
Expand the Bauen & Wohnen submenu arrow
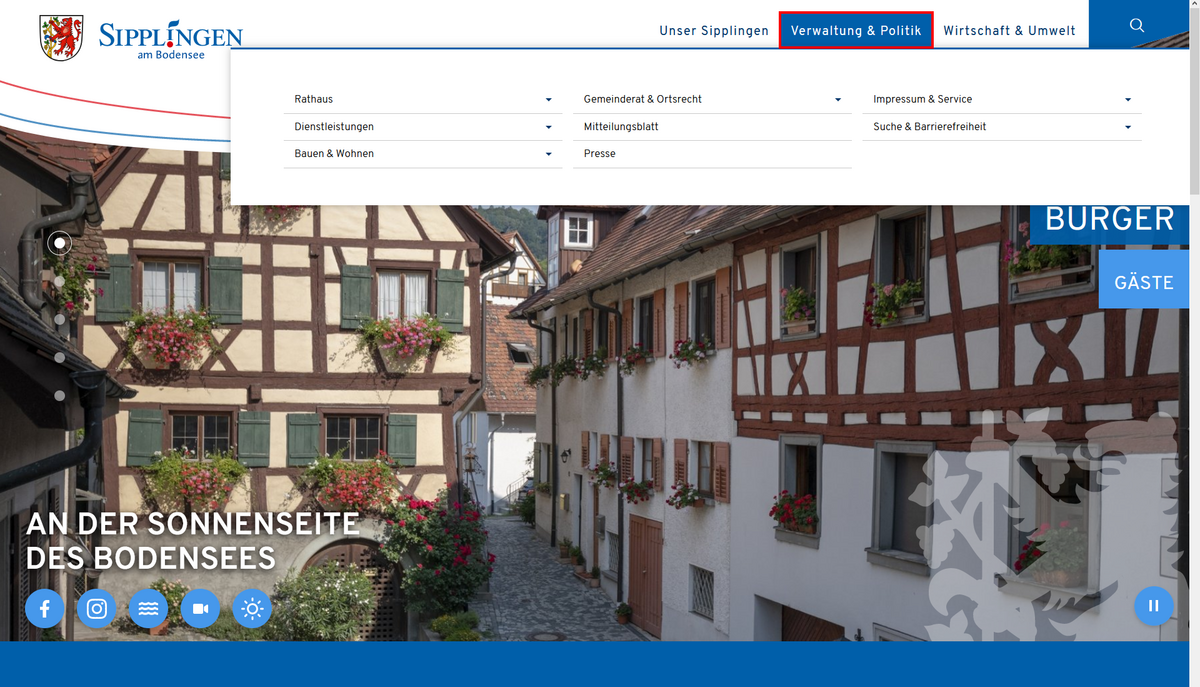(x=549, y=154)
